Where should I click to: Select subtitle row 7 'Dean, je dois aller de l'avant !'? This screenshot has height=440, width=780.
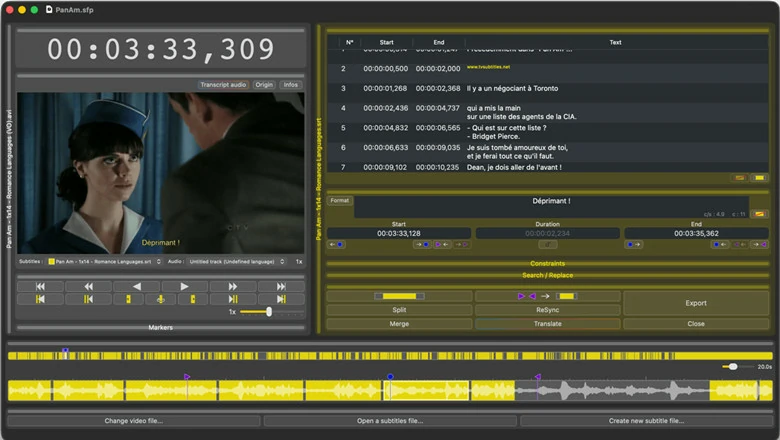pos(547,168)
